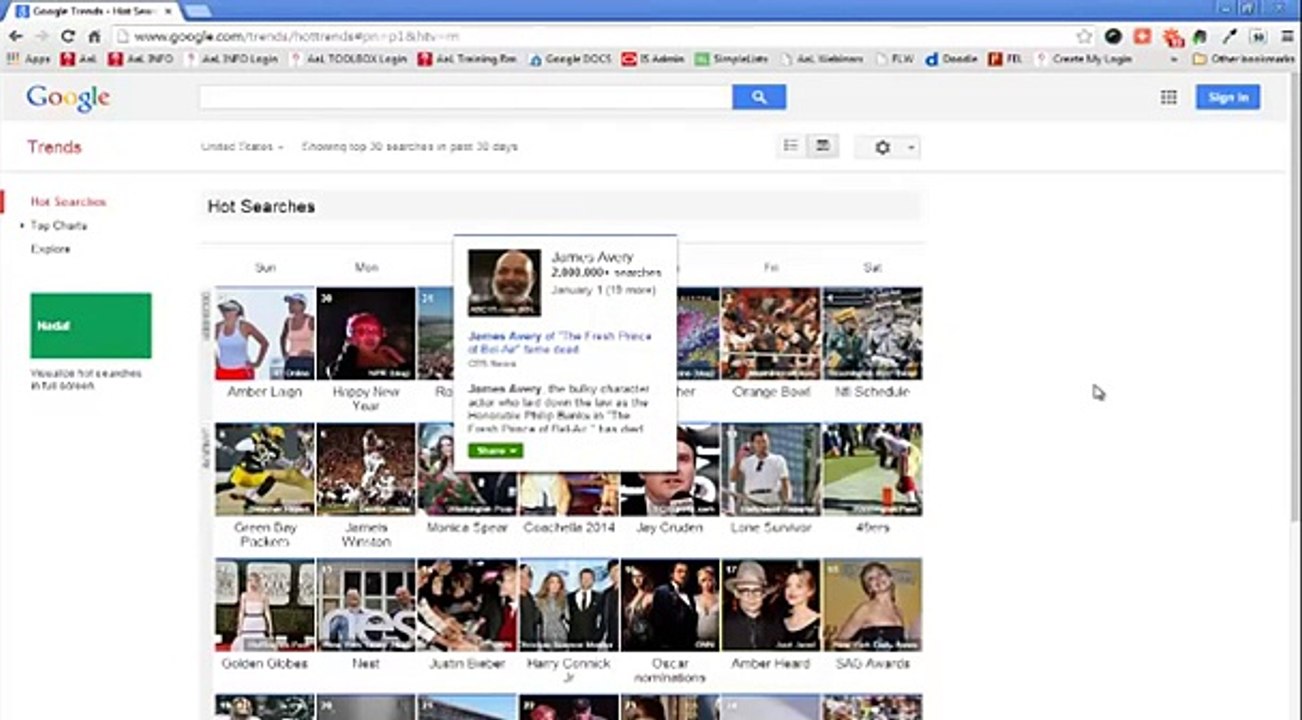Select Hot Searches in the left sidebar

pos(68,202)
